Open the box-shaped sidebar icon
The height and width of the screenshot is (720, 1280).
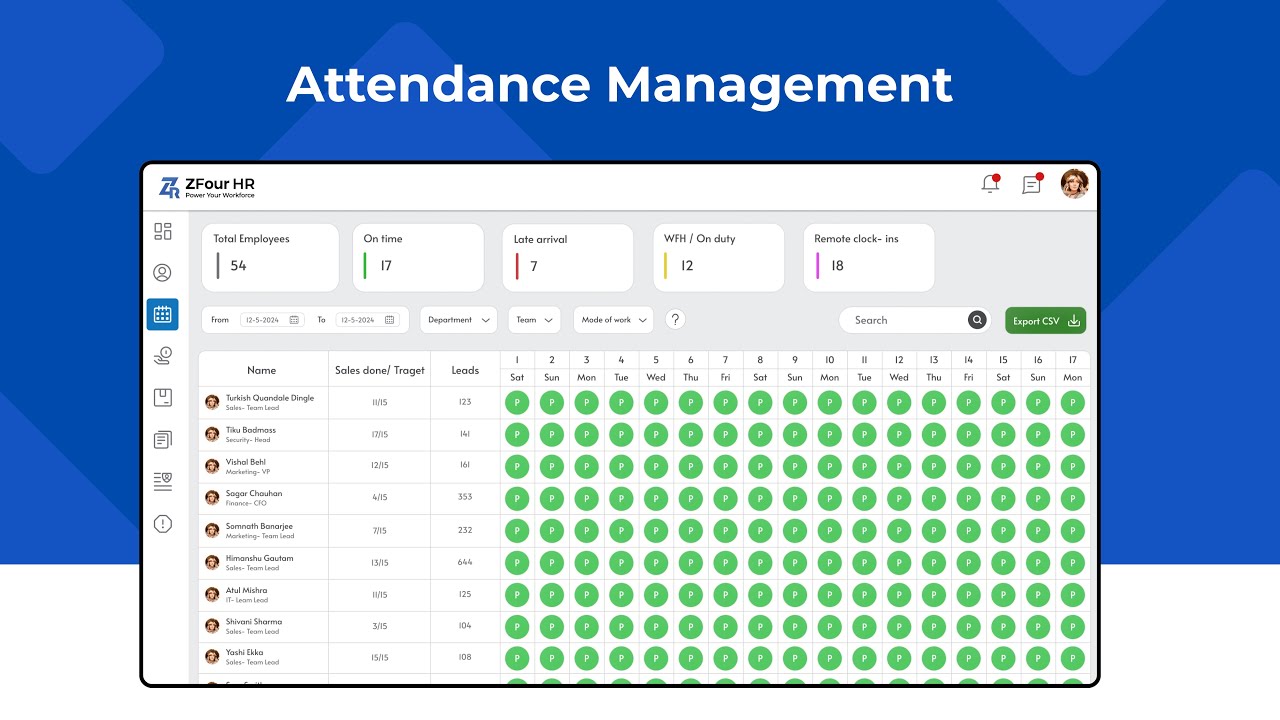click(162, 398)
